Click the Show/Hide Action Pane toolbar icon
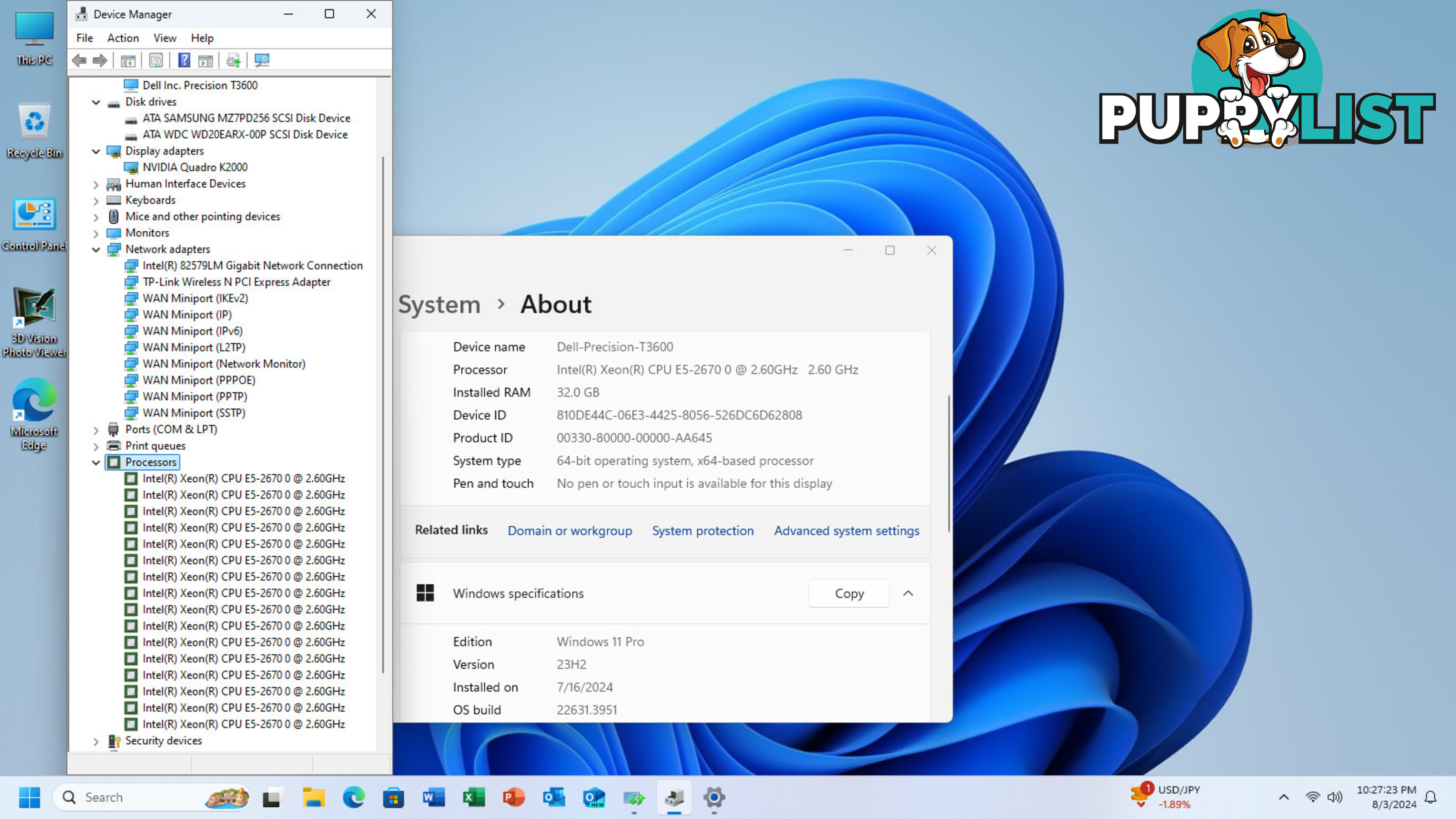Screen dimensions: 1456x819 (x=206, y=61)
